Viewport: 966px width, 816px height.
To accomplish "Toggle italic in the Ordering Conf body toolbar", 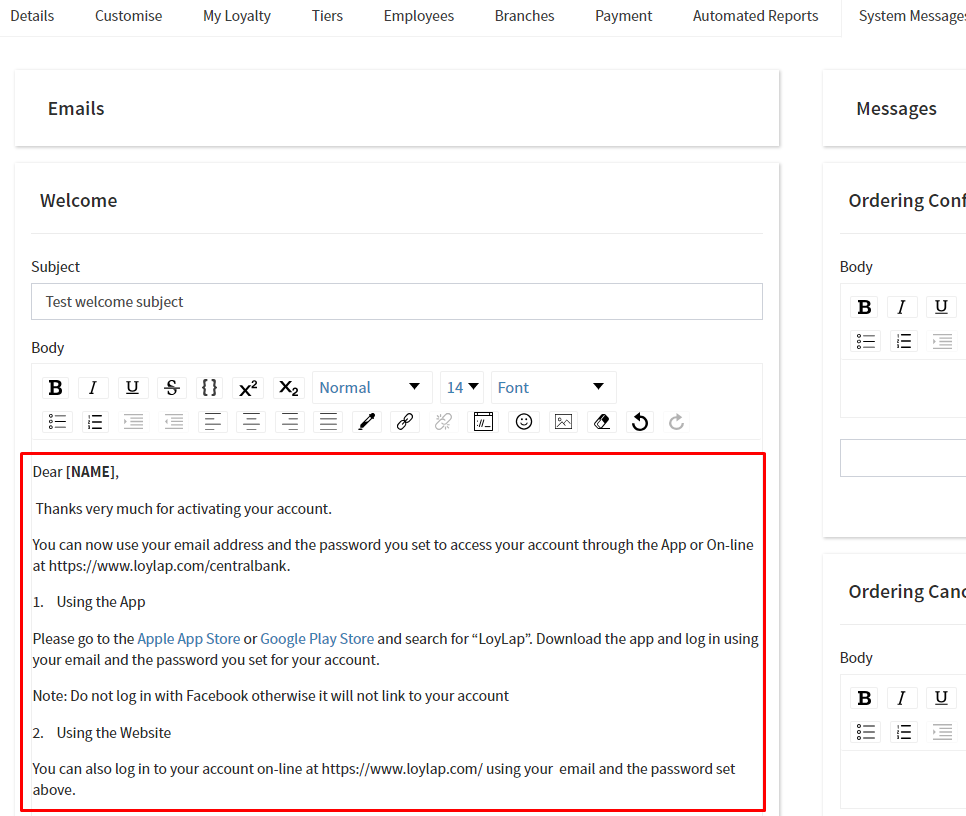I will tap(902, 307).
